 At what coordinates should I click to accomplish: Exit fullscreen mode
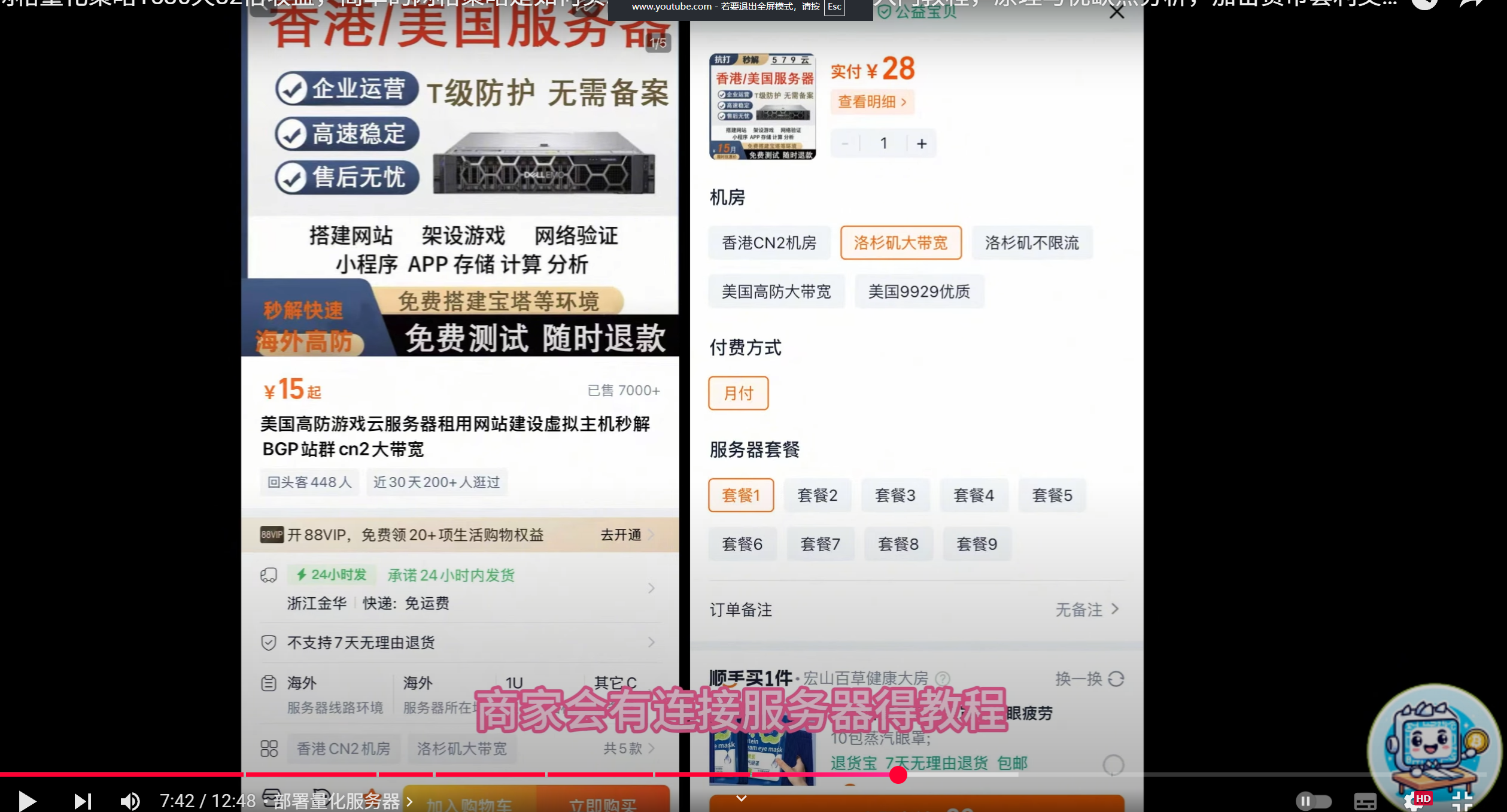pyautogui.click(x=1462, y=801)
